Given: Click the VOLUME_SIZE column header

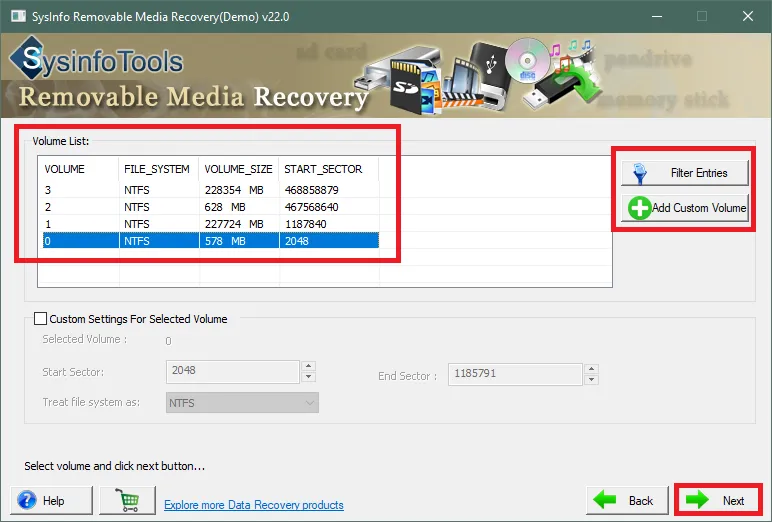Looking at the screenshot, I should (239, 169).
